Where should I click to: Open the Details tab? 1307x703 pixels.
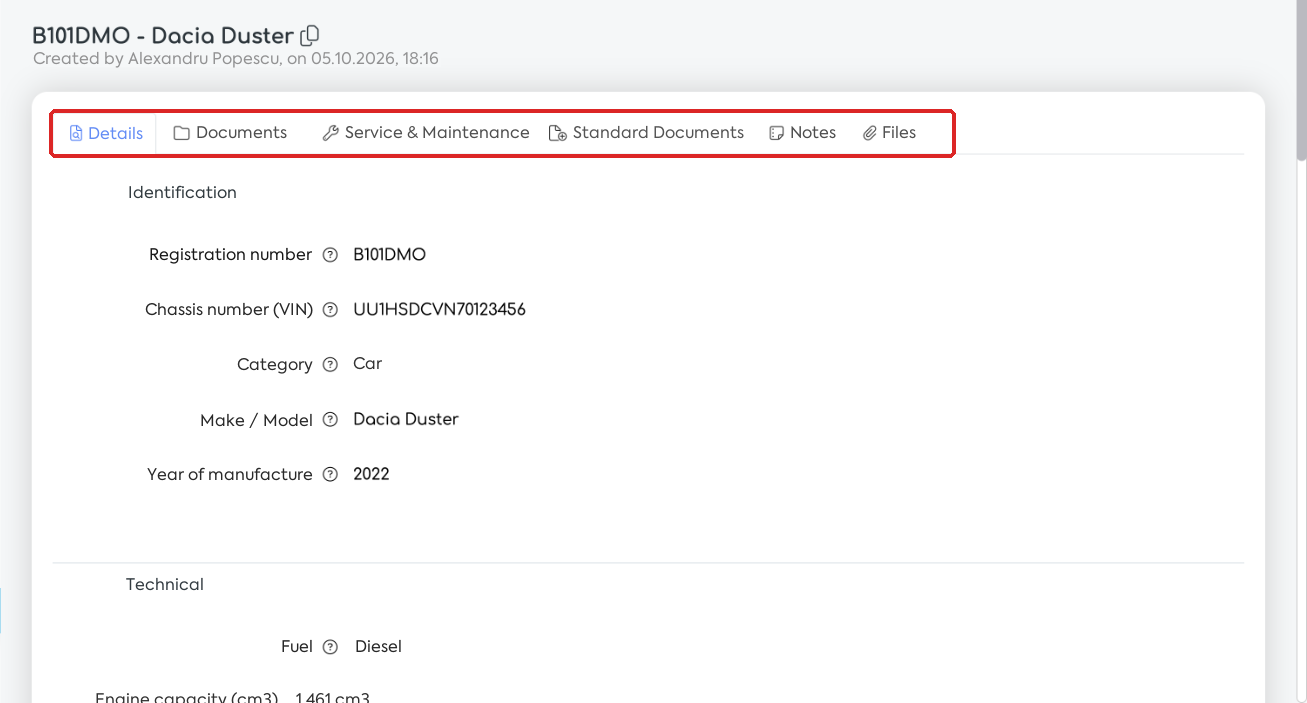coord(106,133)
